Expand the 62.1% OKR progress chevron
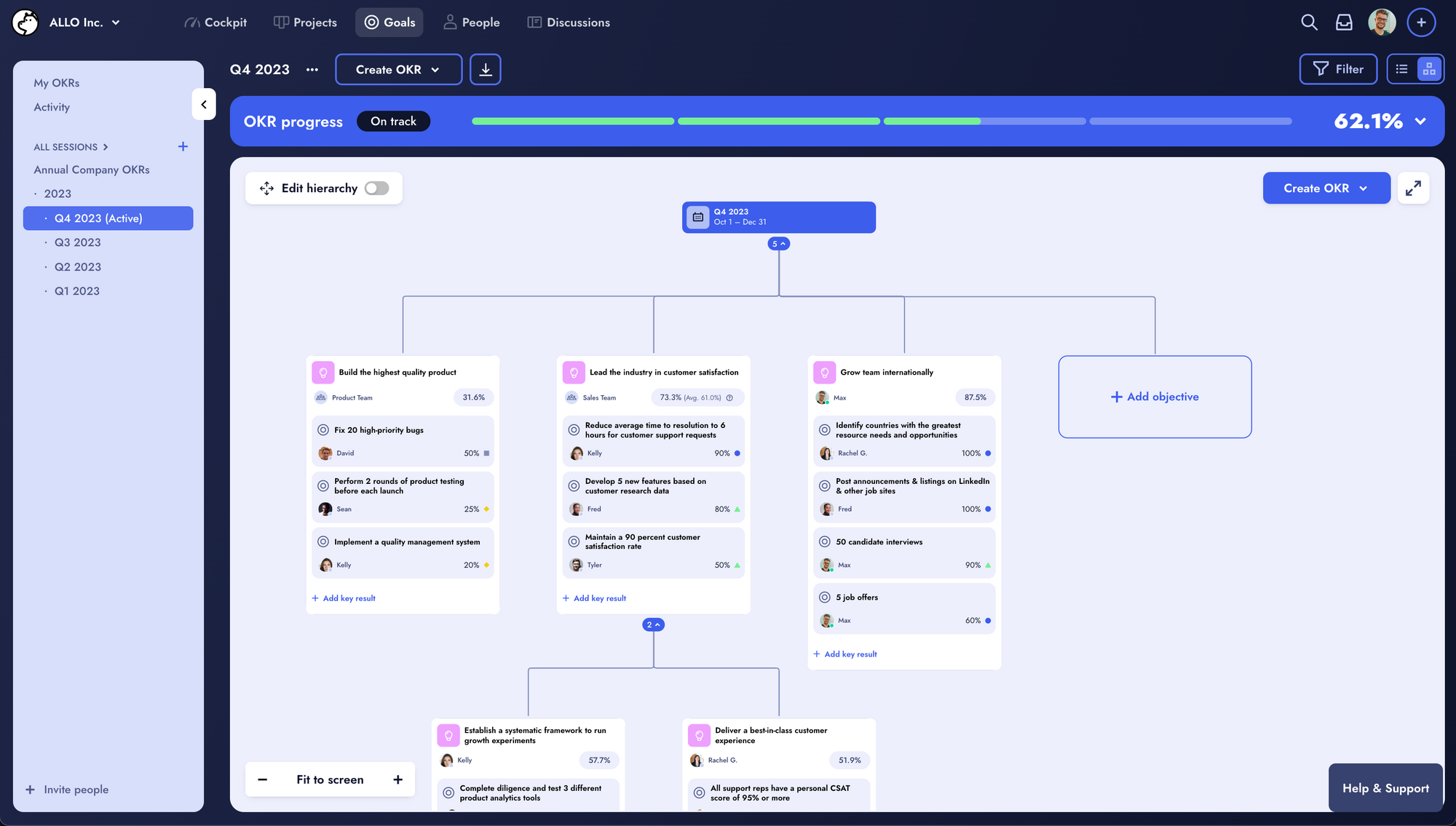Image resolution: width=1456 pixels, height=826 pixels. click(x=1420, y=122)
